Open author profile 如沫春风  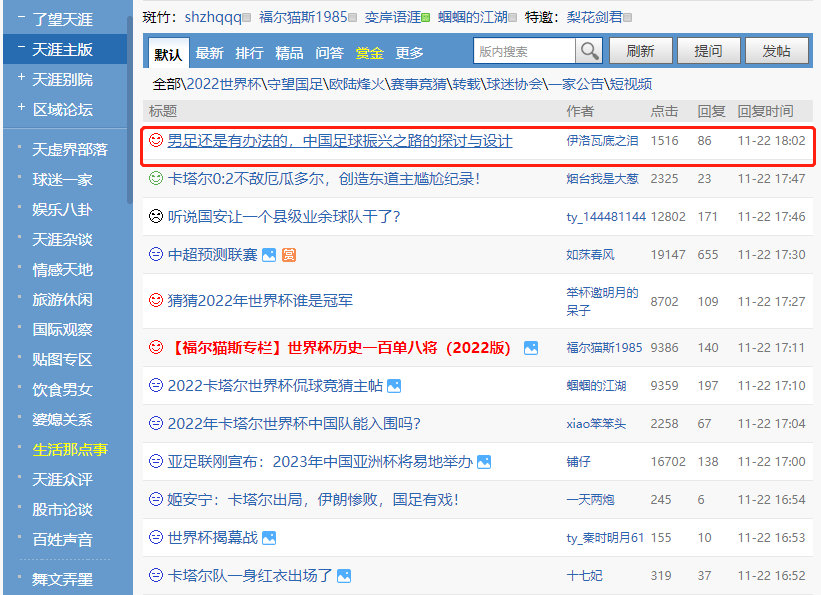[590, 255]
